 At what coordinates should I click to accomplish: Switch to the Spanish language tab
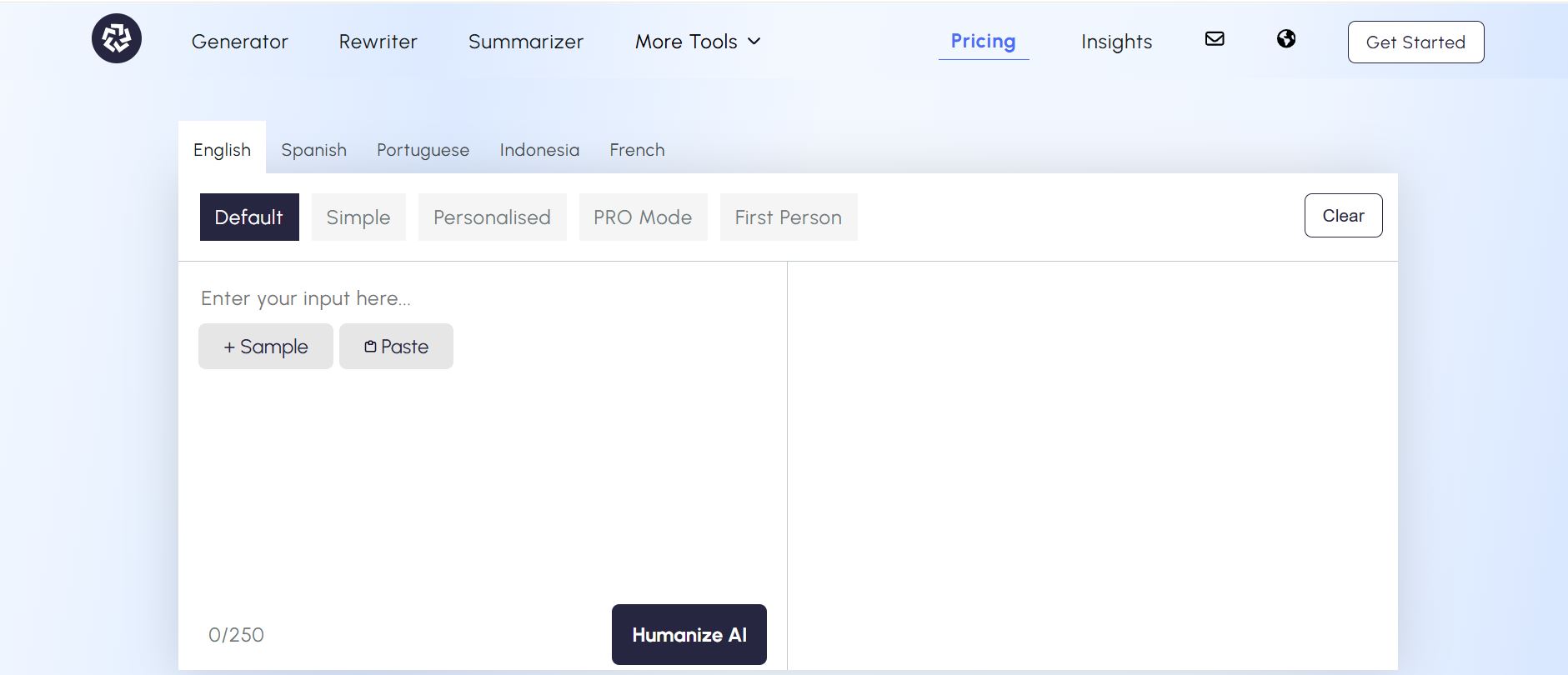pyautogui.click(x=313, y=150)
